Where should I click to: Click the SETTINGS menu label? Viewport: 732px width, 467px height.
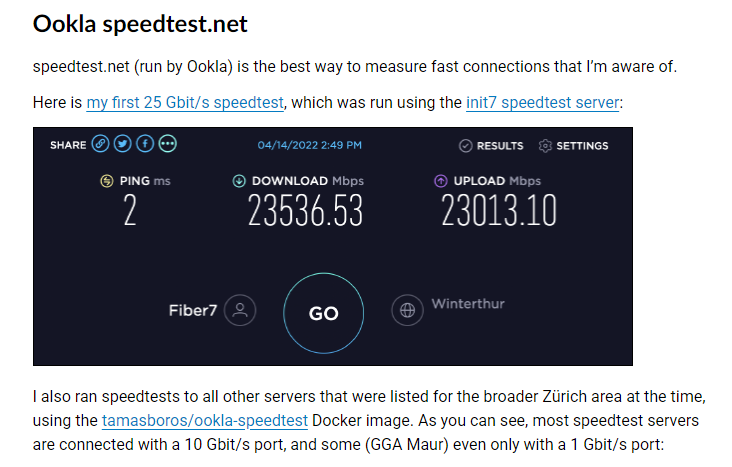[582, 146]
